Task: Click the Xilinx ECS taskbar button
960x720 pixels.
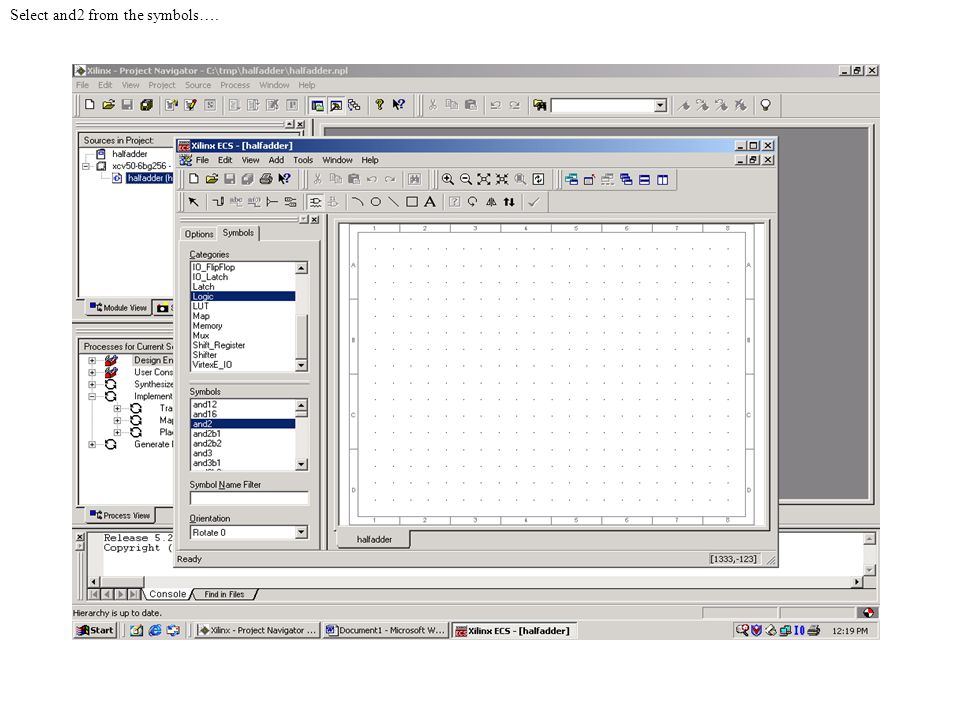Action: click(x=514, y=630)
